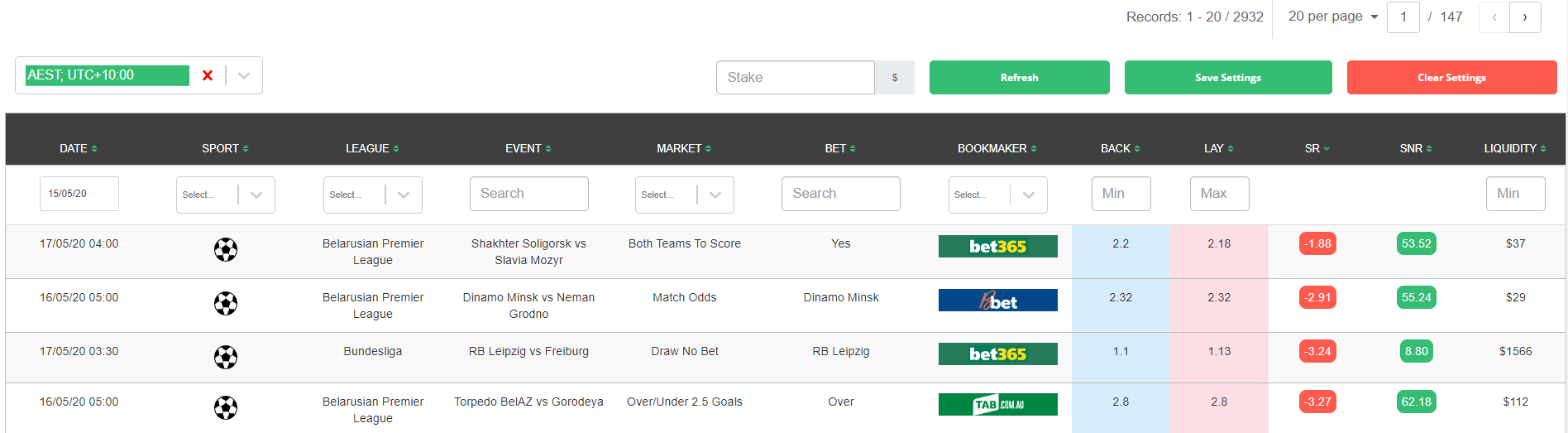This screenshot has width=1568, height=433.
Task: Go to previous page arrow
Action: click(x=1494, y=17)
